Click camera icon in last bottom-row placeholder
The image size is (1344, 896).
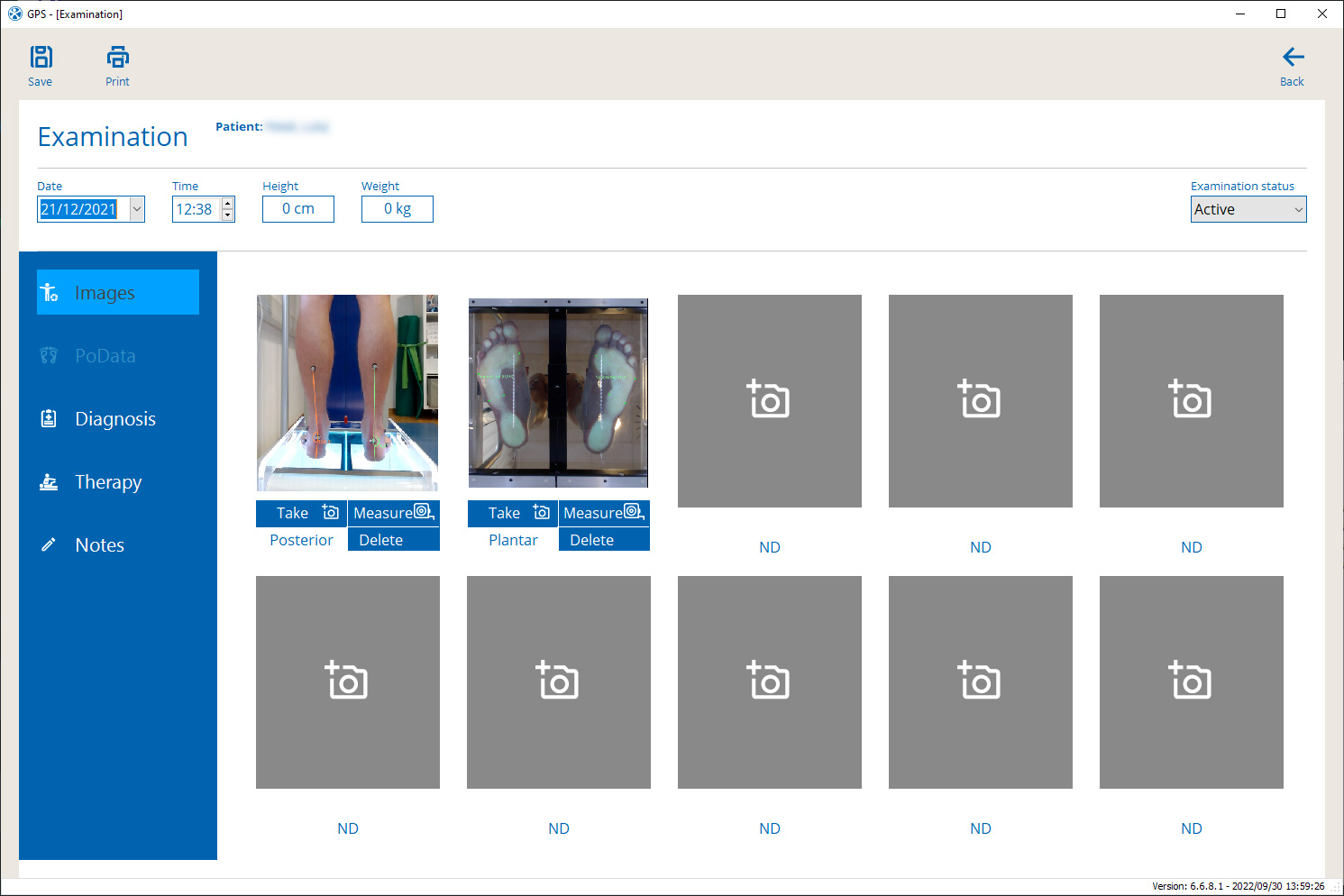click(x=1191, y=681)
